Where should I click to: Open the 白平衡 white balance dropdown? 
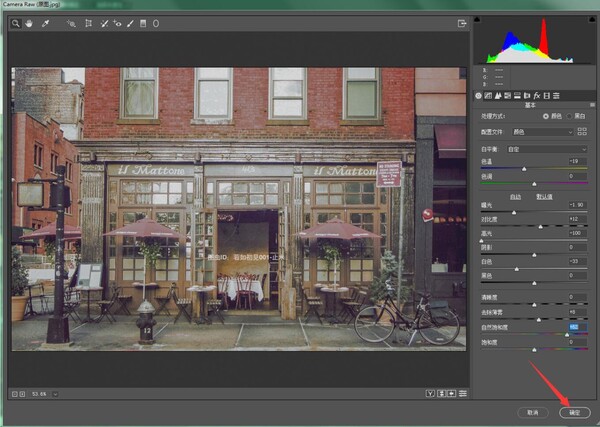pos(547,149)
